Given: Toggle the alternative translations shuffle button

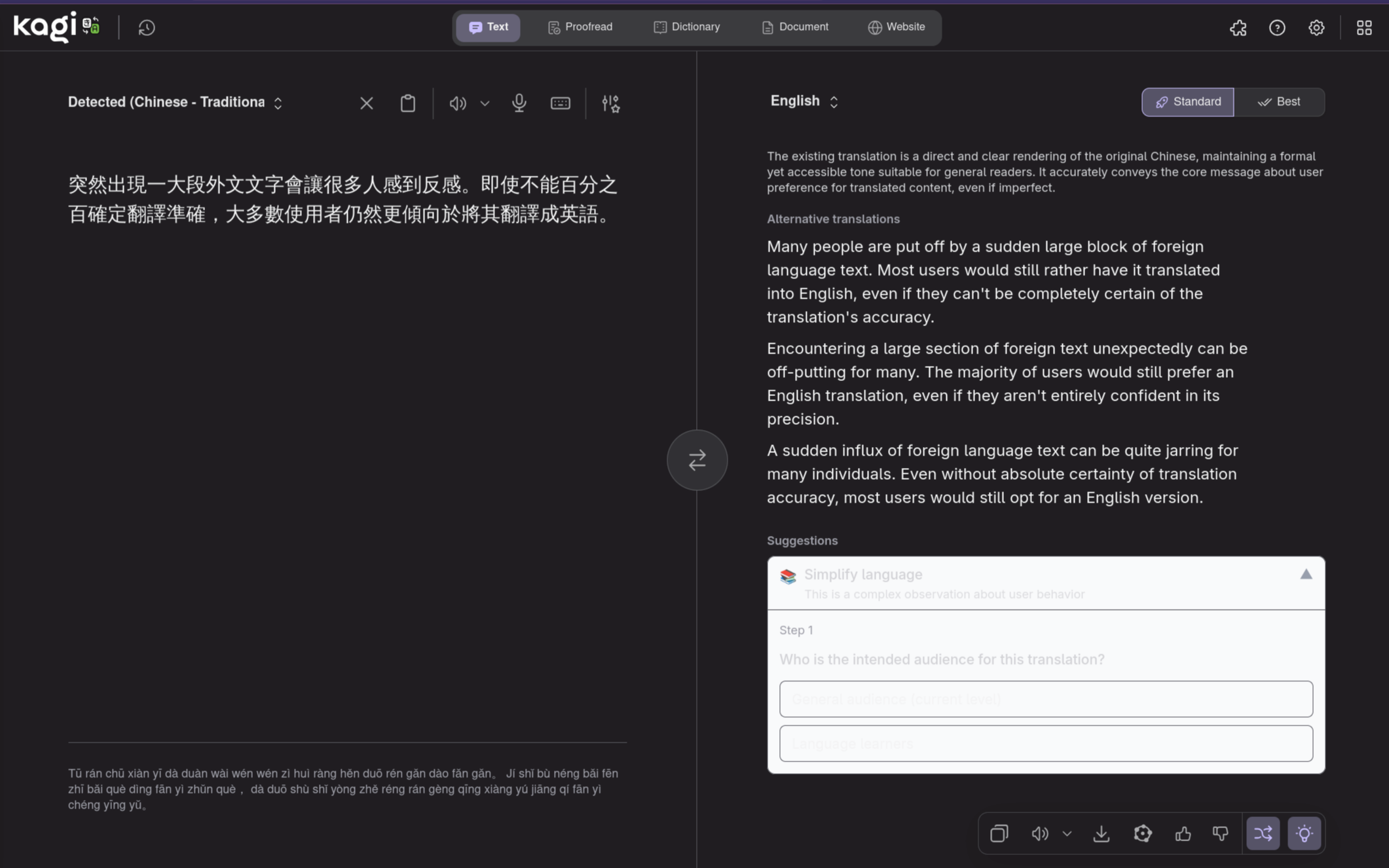Looking at the screenshot, I should tap(1263, 833).
